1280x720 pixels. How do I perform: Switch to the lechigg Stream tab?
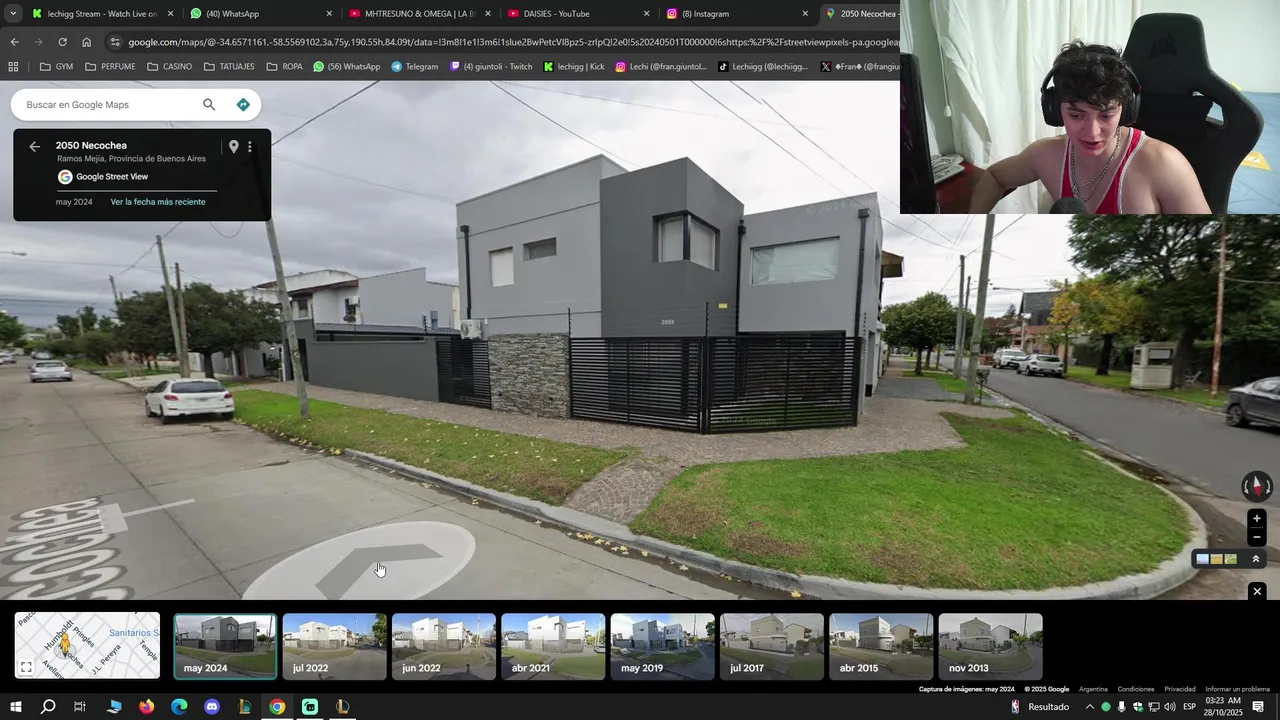point(102,14)
